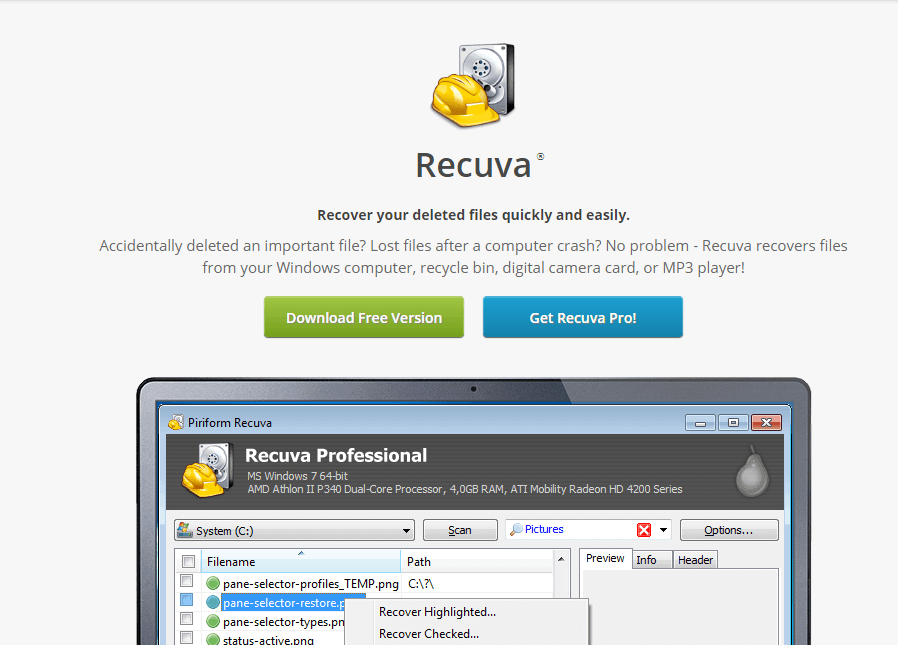The image size is (898, 663).
Task: Switch to the Preview tab
Action: pyautogui.click(x=605, y=558)
